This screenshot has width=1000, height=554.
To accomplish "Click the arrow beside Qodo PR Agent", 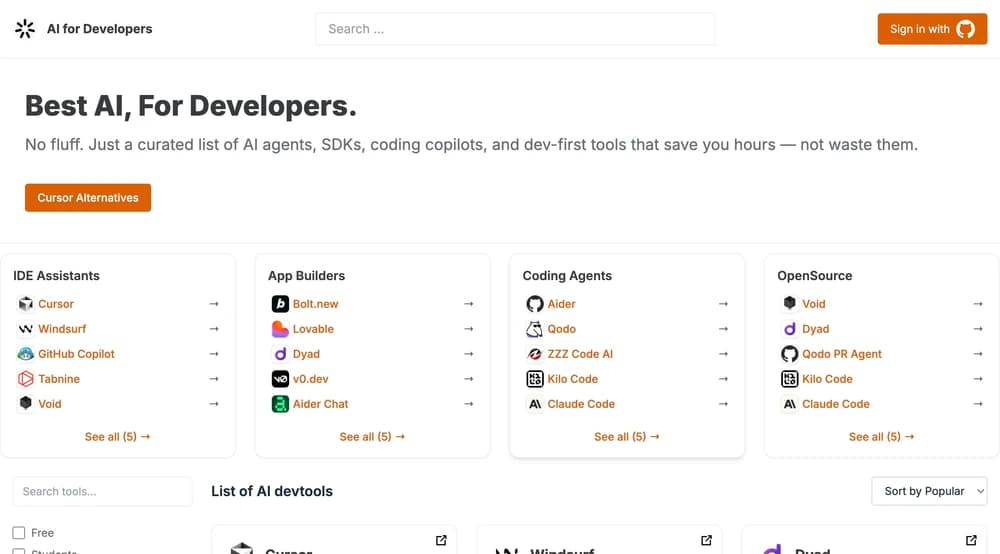I will pyautogui.click(x=978, y=354).
